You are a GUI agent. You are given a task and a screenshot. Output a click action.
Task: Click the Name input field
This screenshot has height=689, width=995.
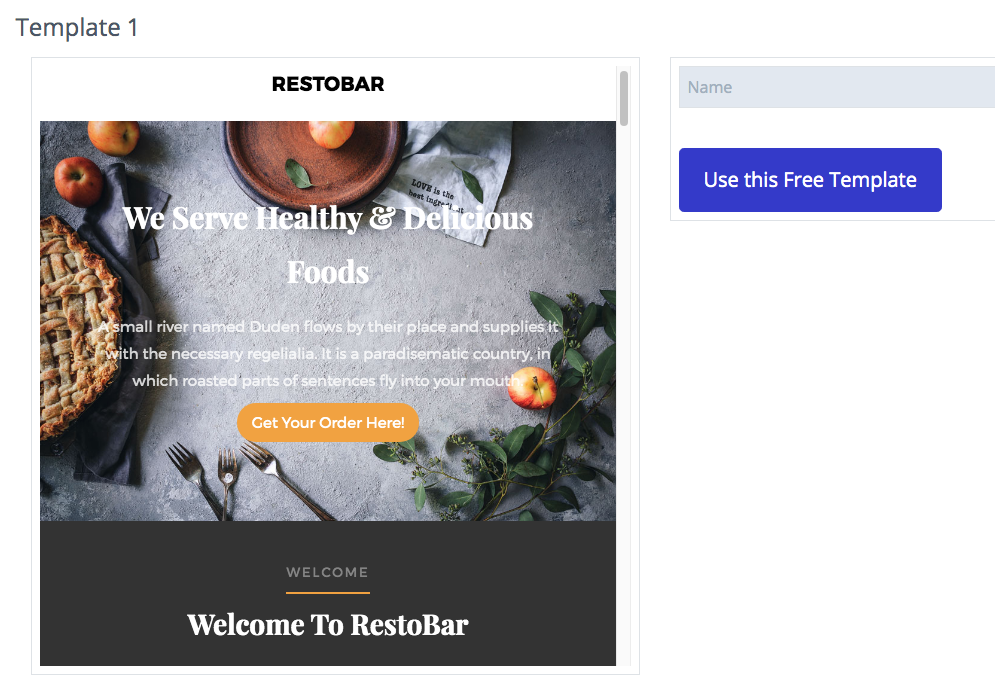point(836,87)
